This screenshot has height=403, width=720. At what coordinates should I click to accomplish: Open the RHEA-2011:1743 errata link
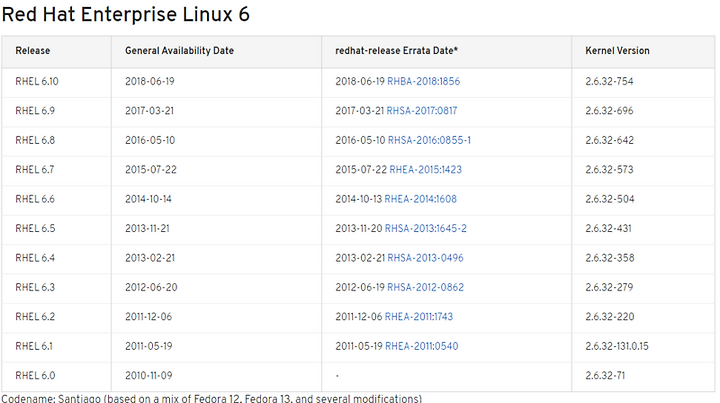coord(419,316)
